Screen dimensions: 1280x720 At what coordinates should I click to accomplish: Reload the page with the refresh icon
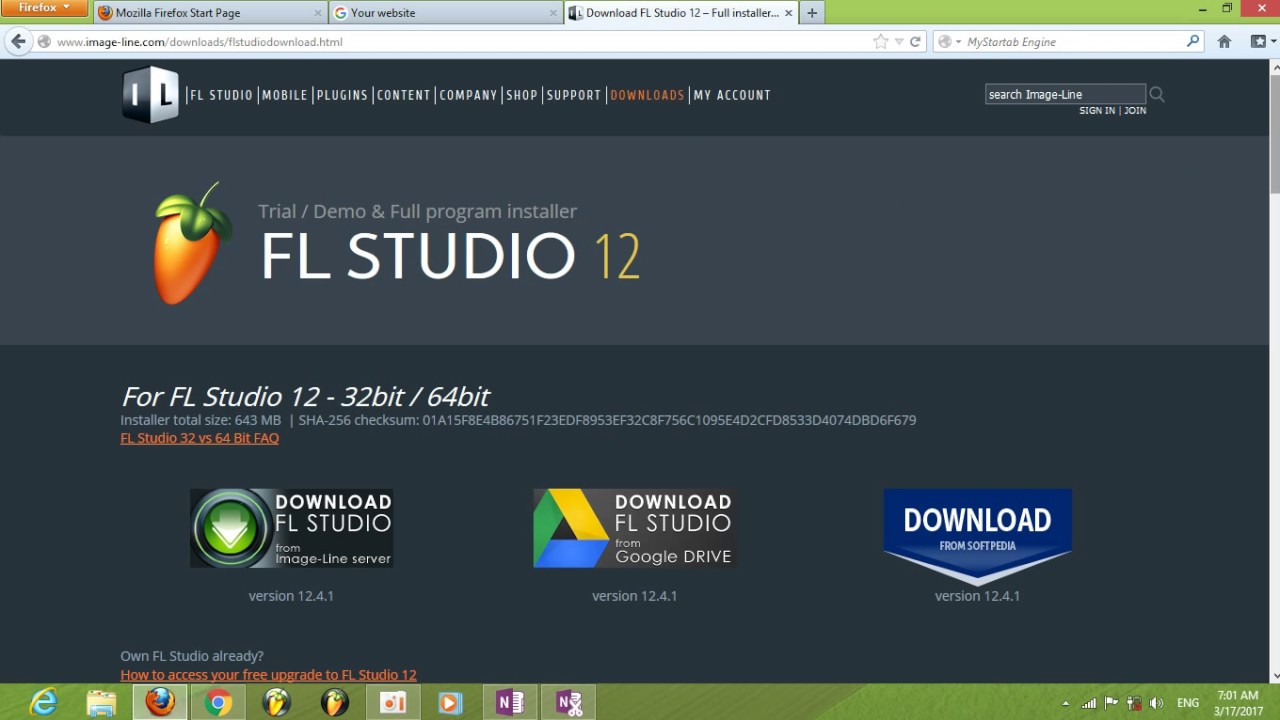915,42
